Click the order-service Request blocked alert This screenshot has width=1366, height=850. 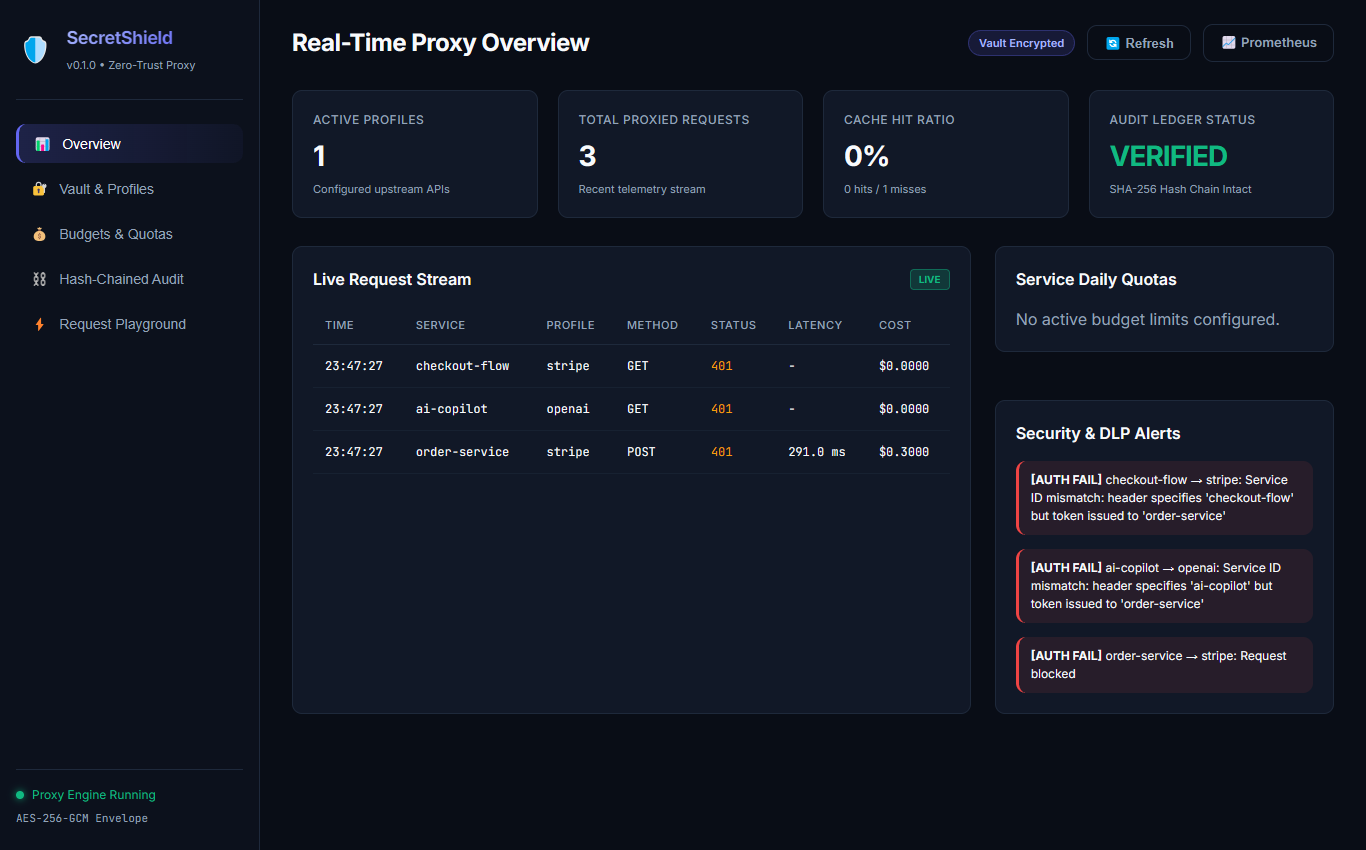pyautogui.click(x=1164, y=665)
